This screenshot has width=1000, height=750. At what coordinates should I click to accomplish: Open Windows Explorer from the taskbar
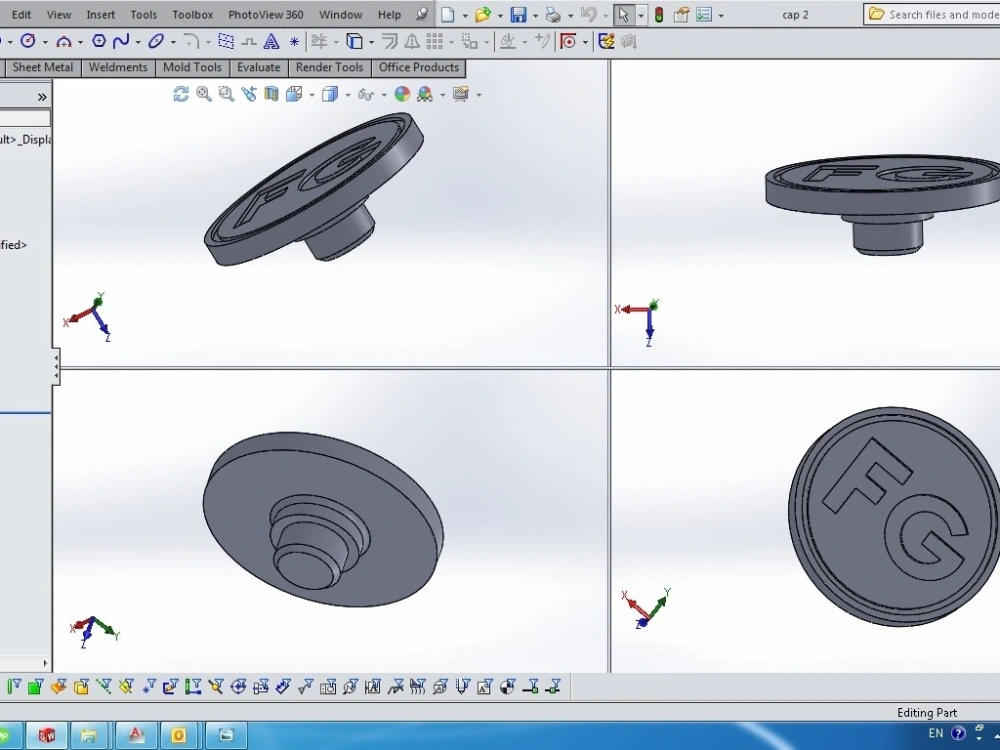tap(89, 735)
